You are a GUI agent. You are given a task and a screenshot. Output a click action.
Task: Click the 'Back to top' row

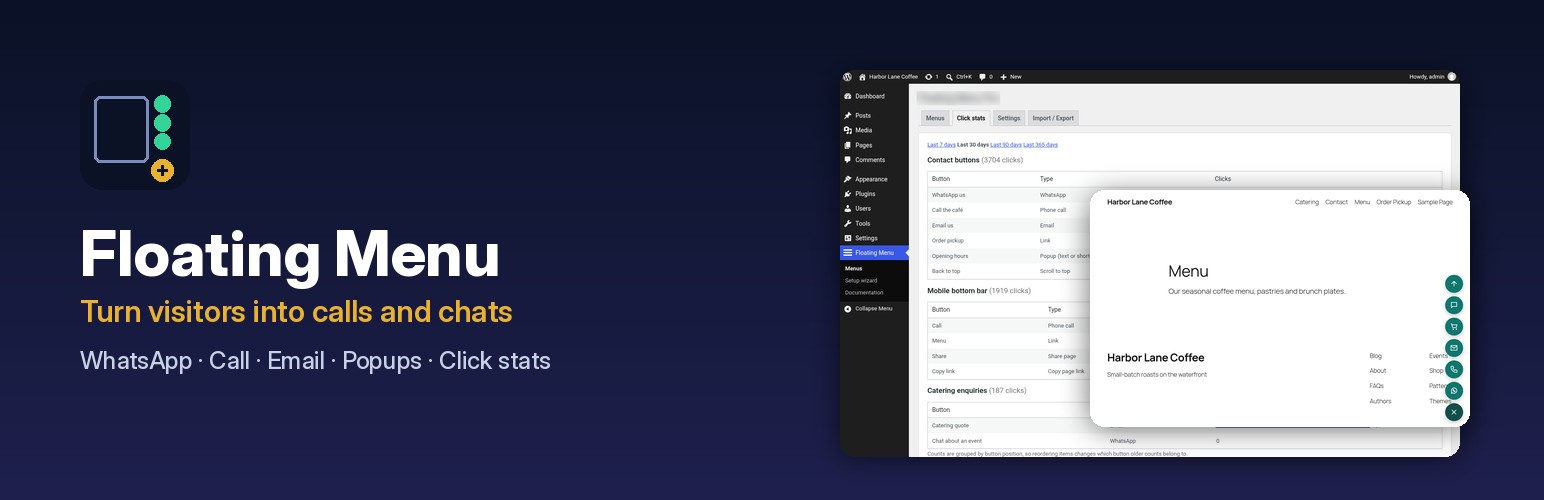(1009, 271)
